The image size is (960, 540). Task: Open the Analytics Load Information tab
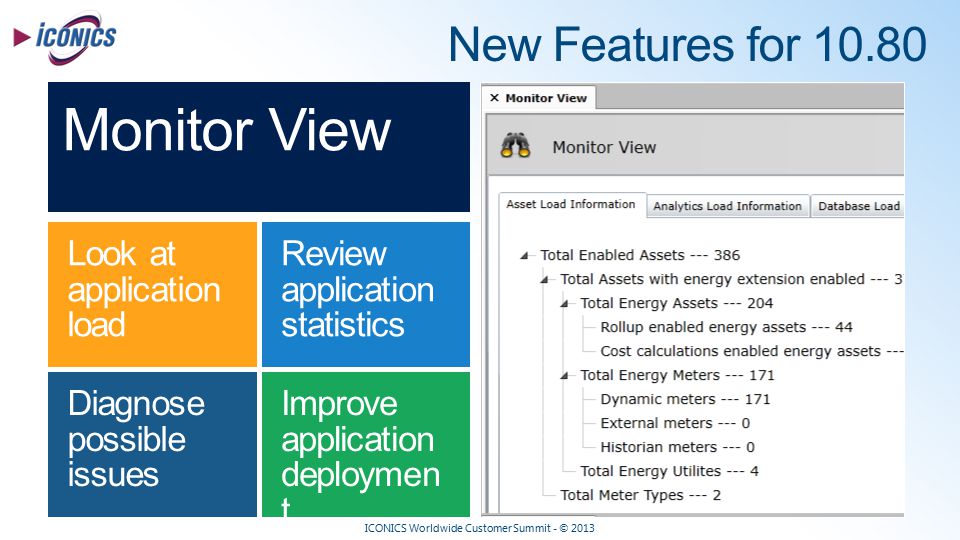point(727,206)
